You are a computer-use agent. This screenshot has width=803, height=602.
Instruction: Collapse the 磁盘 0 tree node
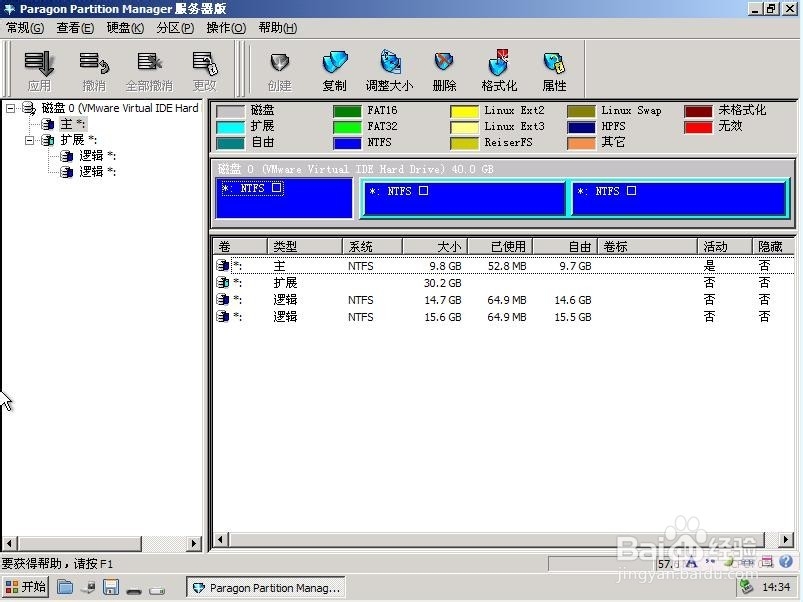(10, 108)
